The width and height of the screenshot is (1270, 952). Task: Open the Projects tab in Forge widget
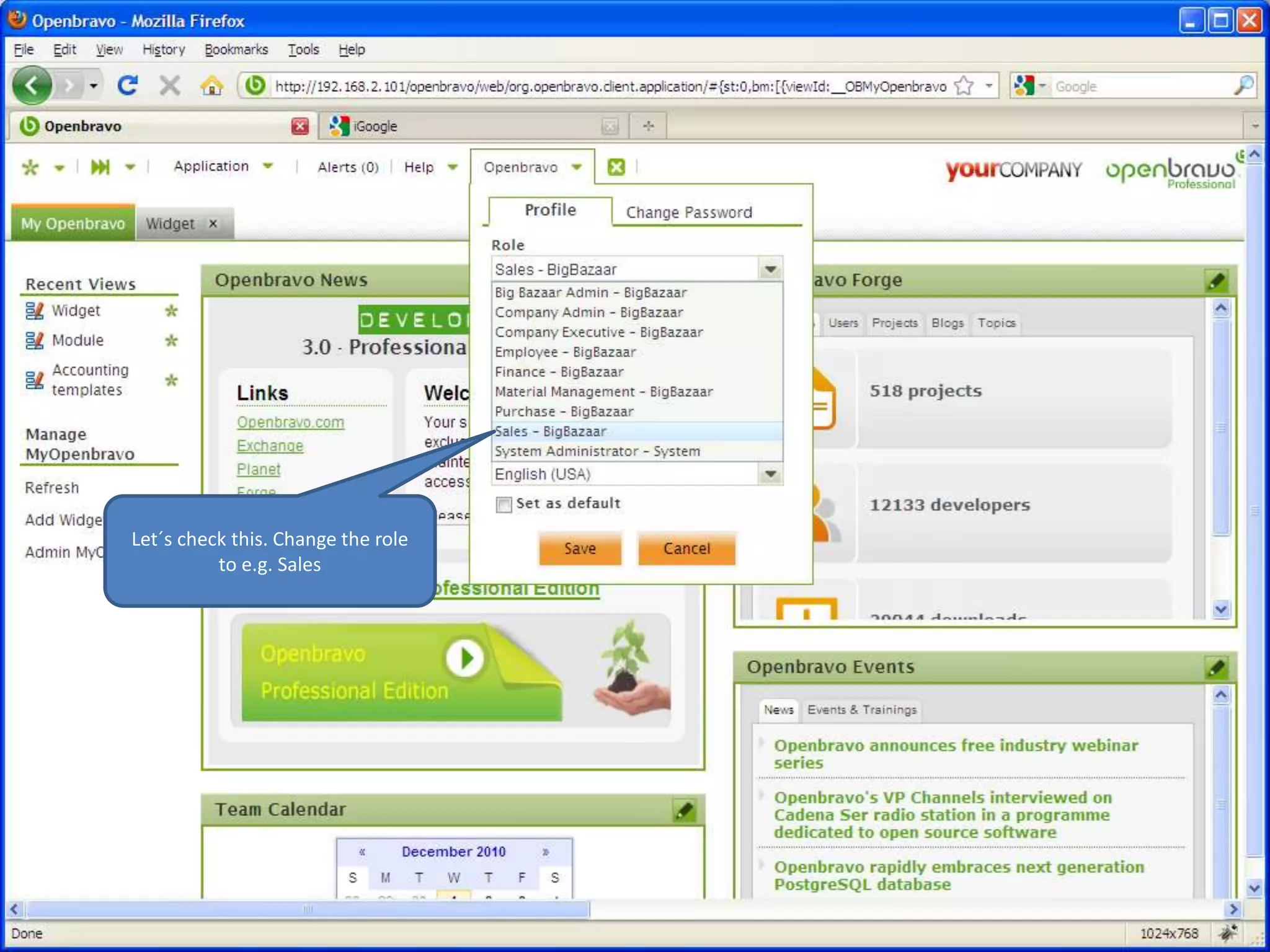tap(894, 323)
